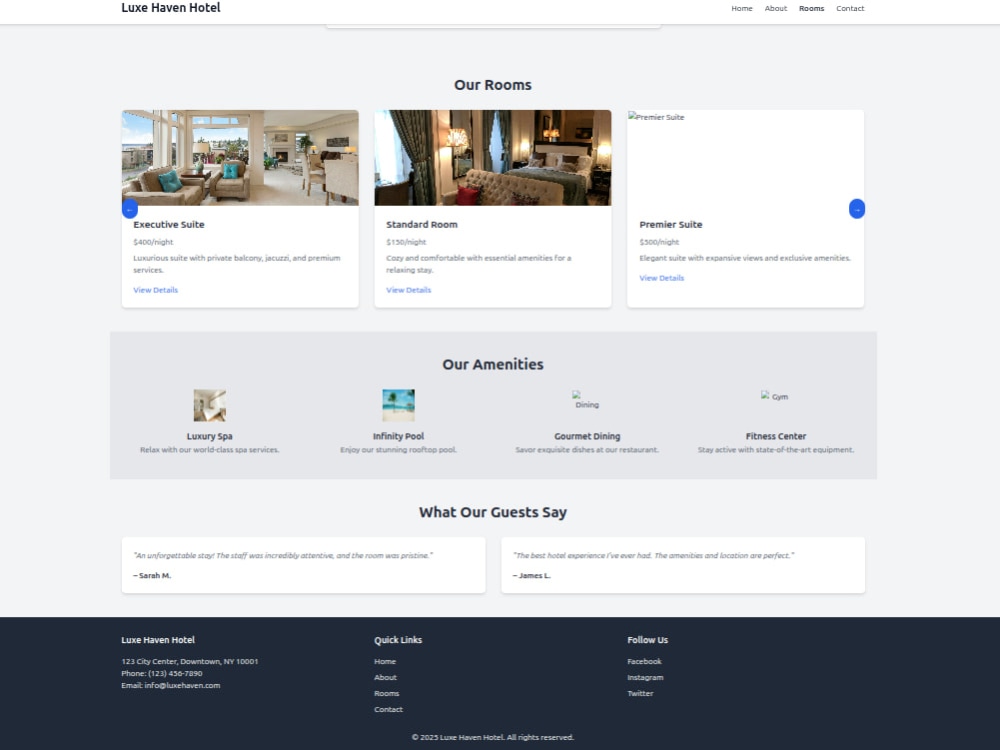This screenshot has height=750, width=1000.
Task: Click the Luxe Haven Hotel header logo
Action: click(171, 8)
